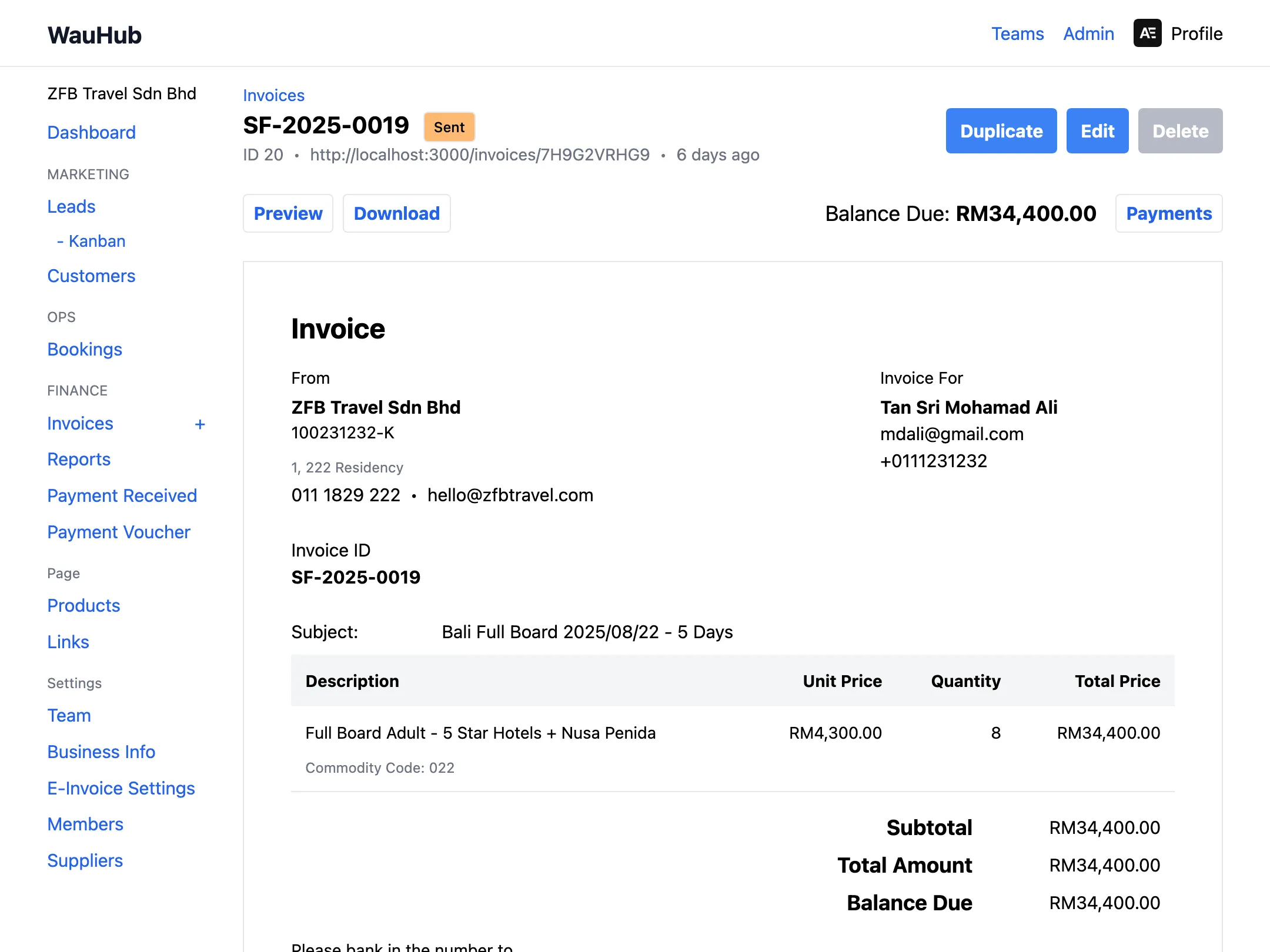Screen dimensions: 1270x952
Task: Go to the Admin section
Action: pyautogui.click(x=1088, y=33)
